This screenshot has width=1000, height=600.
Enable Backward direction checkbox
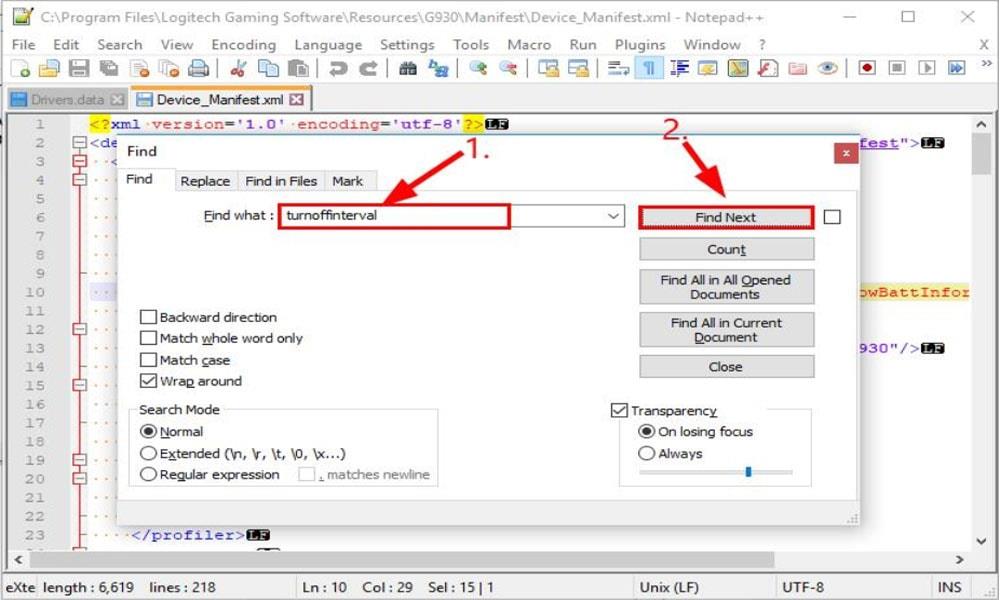(149, 317)
